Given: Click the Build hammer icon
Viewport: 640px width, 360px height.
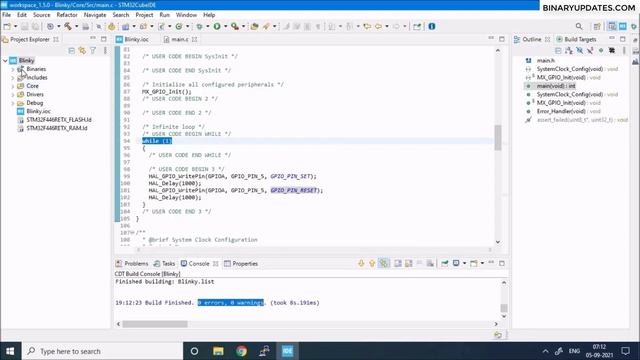Looking at the screenshot, I should coord(68,27).
